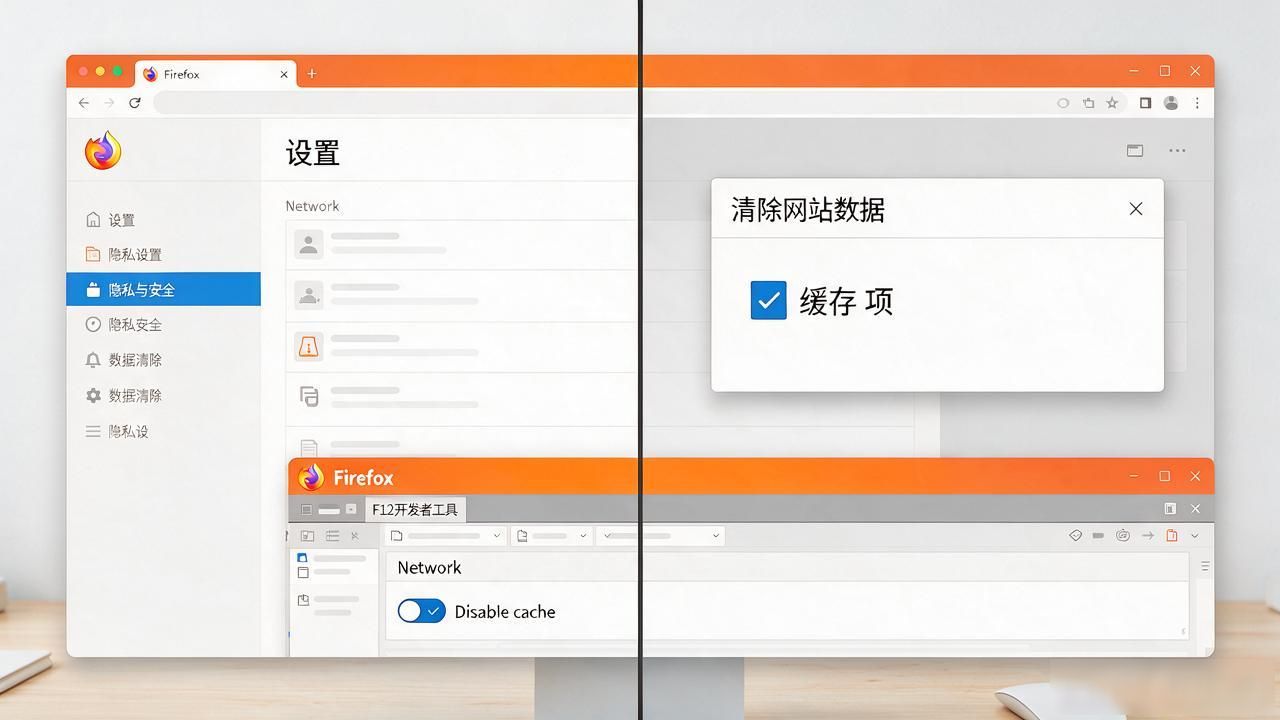Click the Network label under the 设置 title
The height and width of the screenshot is (720, 1280).
(312, 206)
